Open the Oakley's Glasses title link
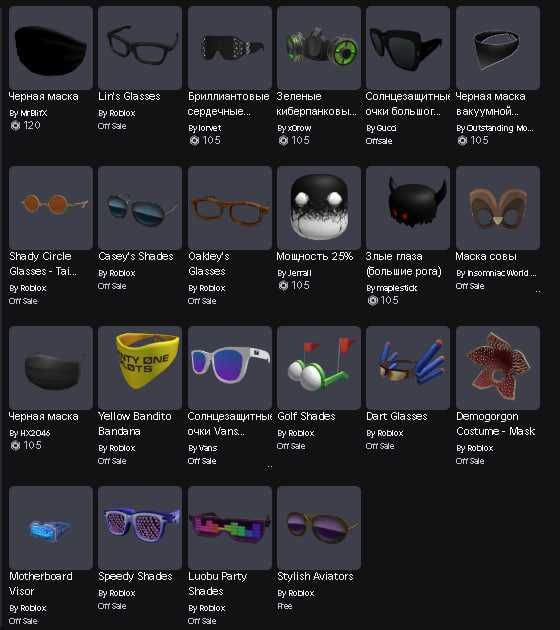560x630 pixels. pyautogui.click(x=208, y=264)
